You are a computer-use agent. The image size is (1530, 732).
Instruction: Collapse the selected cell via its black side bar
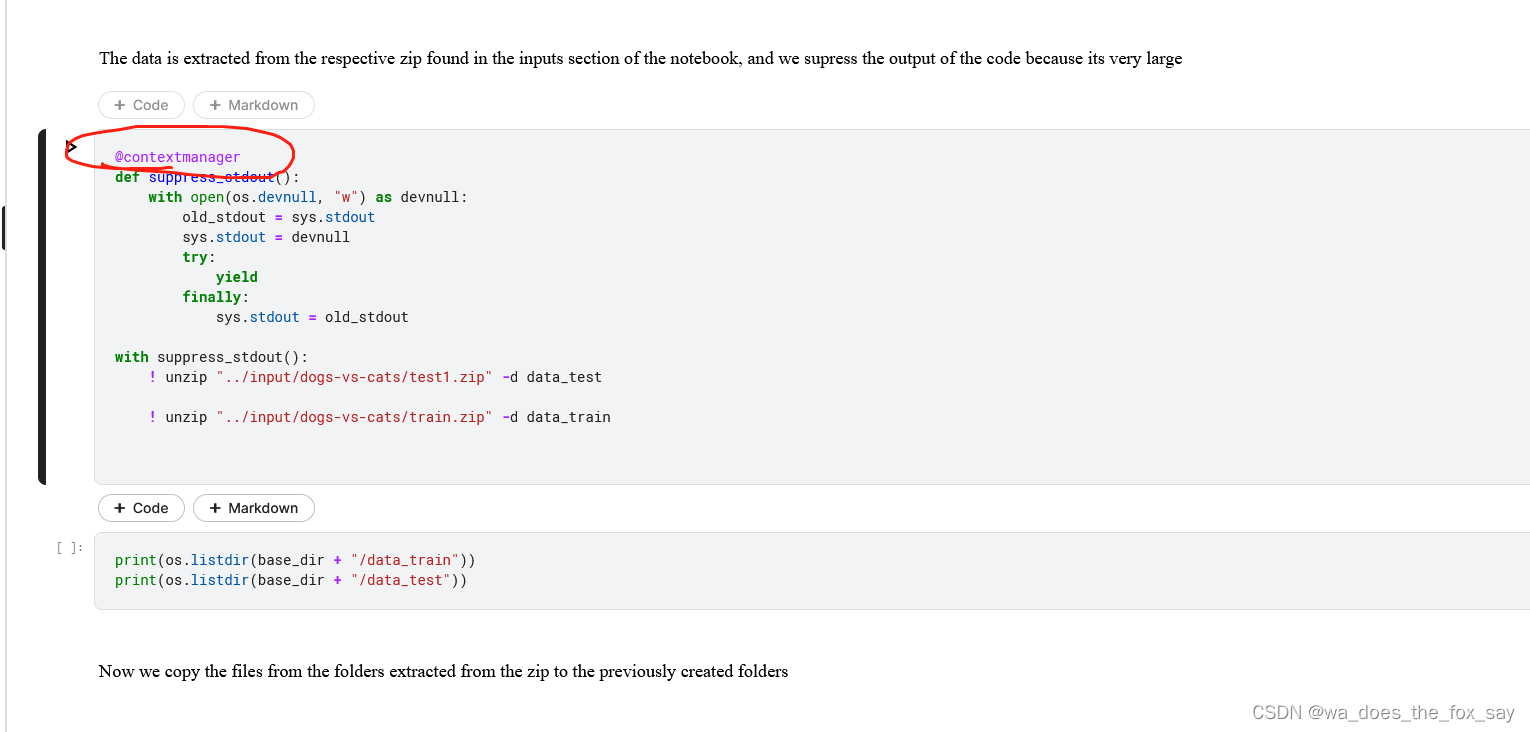point(42,307)
